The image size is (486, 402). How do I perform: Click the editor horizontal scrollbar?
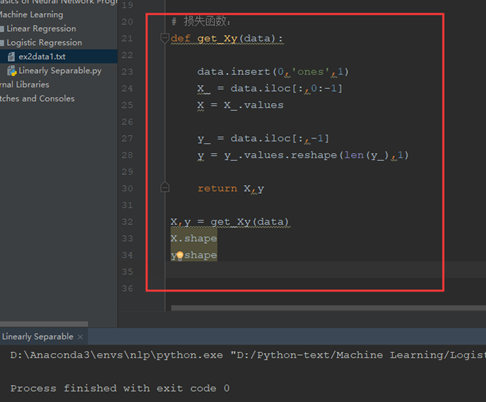[x=328, y=308]
